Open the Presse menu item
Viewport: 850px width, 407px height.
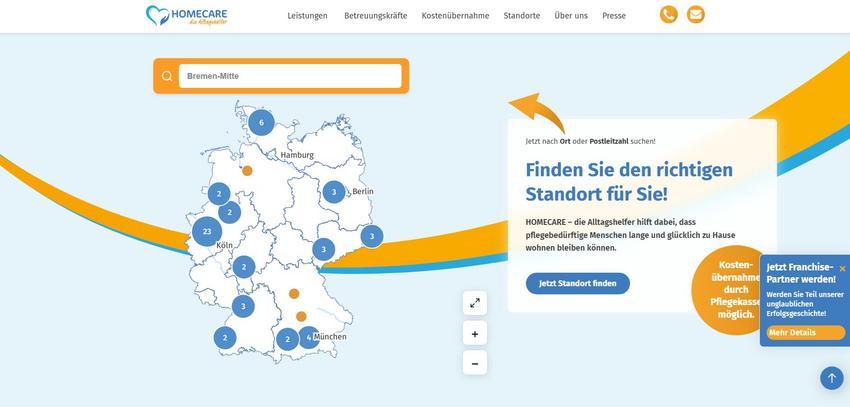614,16
